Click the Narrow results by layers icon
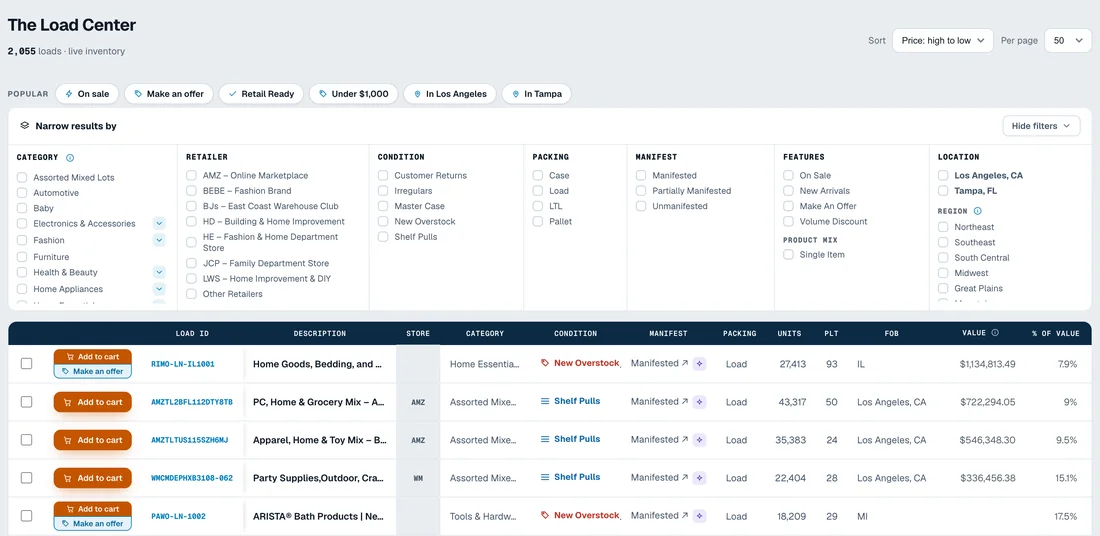Screen dimensions: 1100x536 (x=25, y=126)
